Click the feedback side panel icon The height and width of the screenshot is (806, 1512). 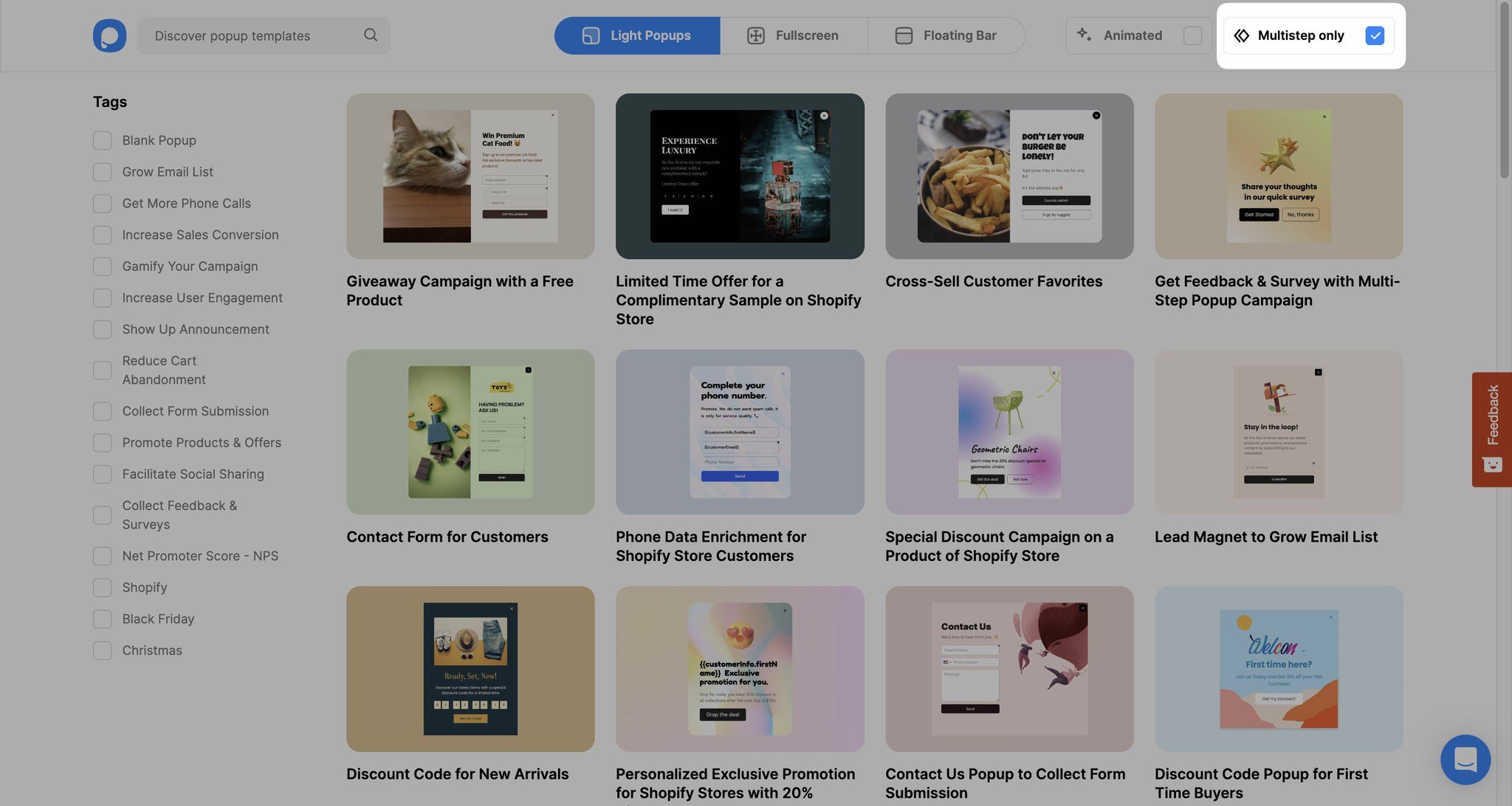pos(1489,429)
